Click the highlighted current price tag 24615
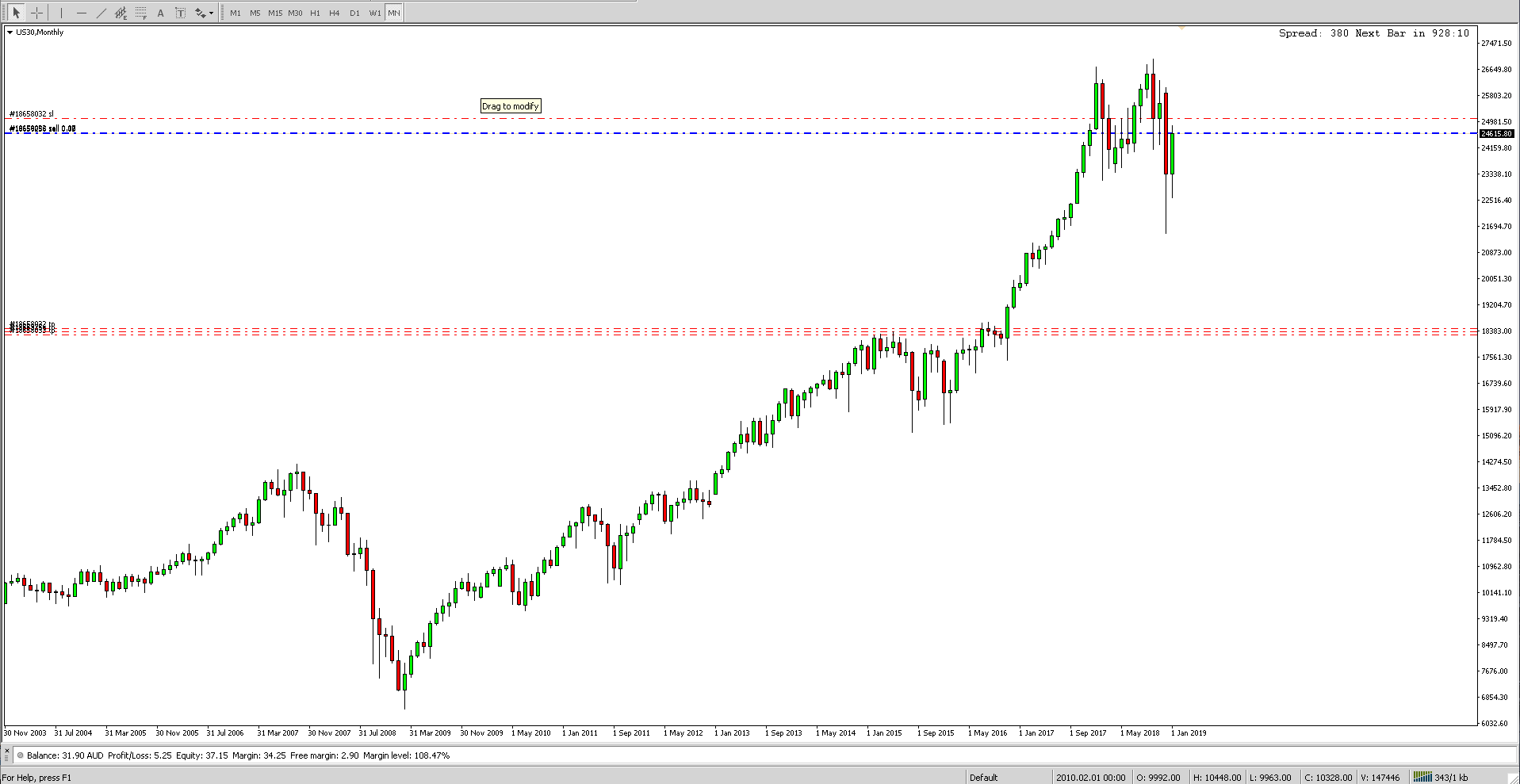1520x784 pixels. coord(1497,133)
